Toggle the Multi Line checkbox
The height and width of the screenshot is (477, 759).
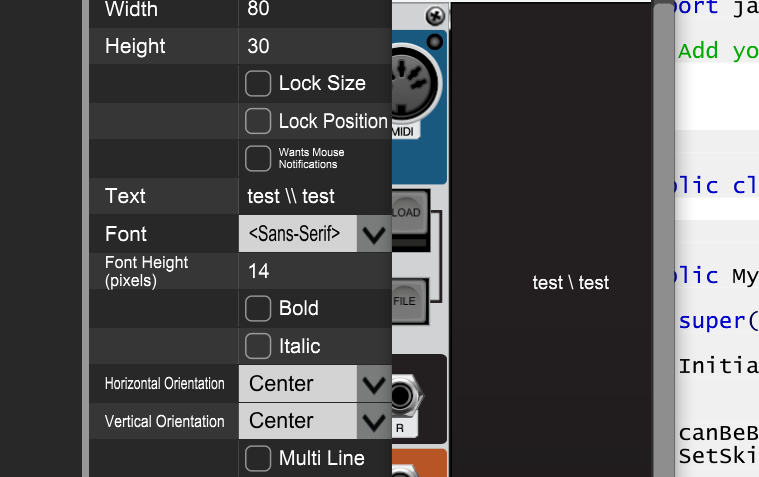tap(258, 458)
